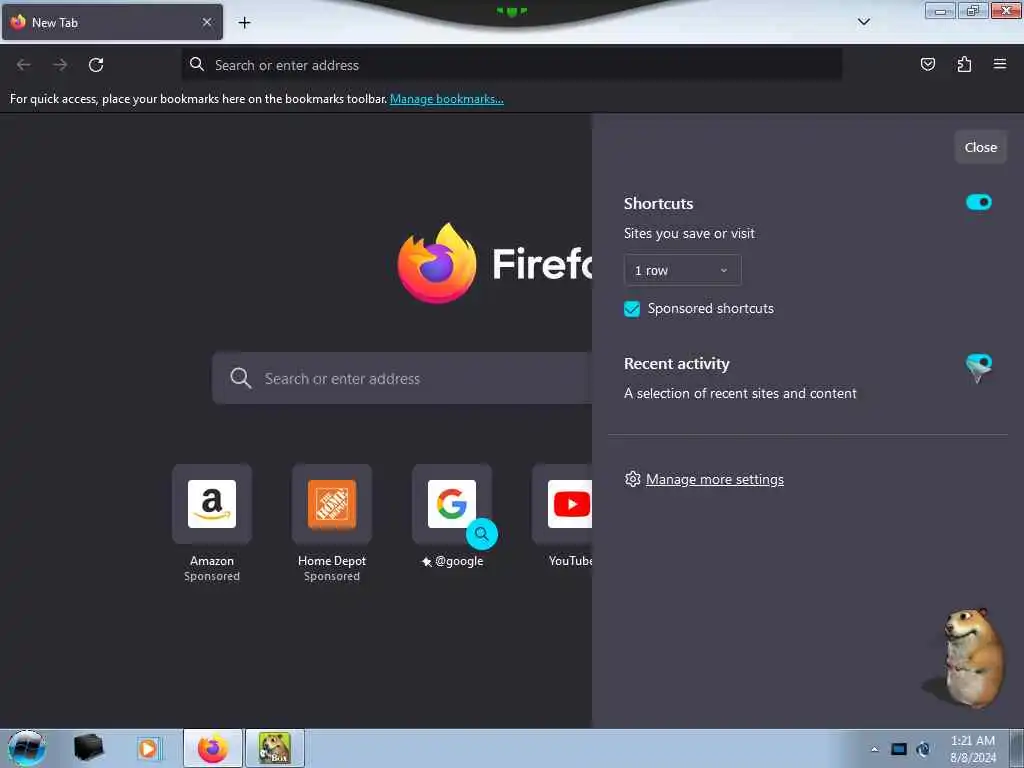Click the Forward navigation arrow
The width and height of the screenshot is (1024, 768).
point(60,65)
